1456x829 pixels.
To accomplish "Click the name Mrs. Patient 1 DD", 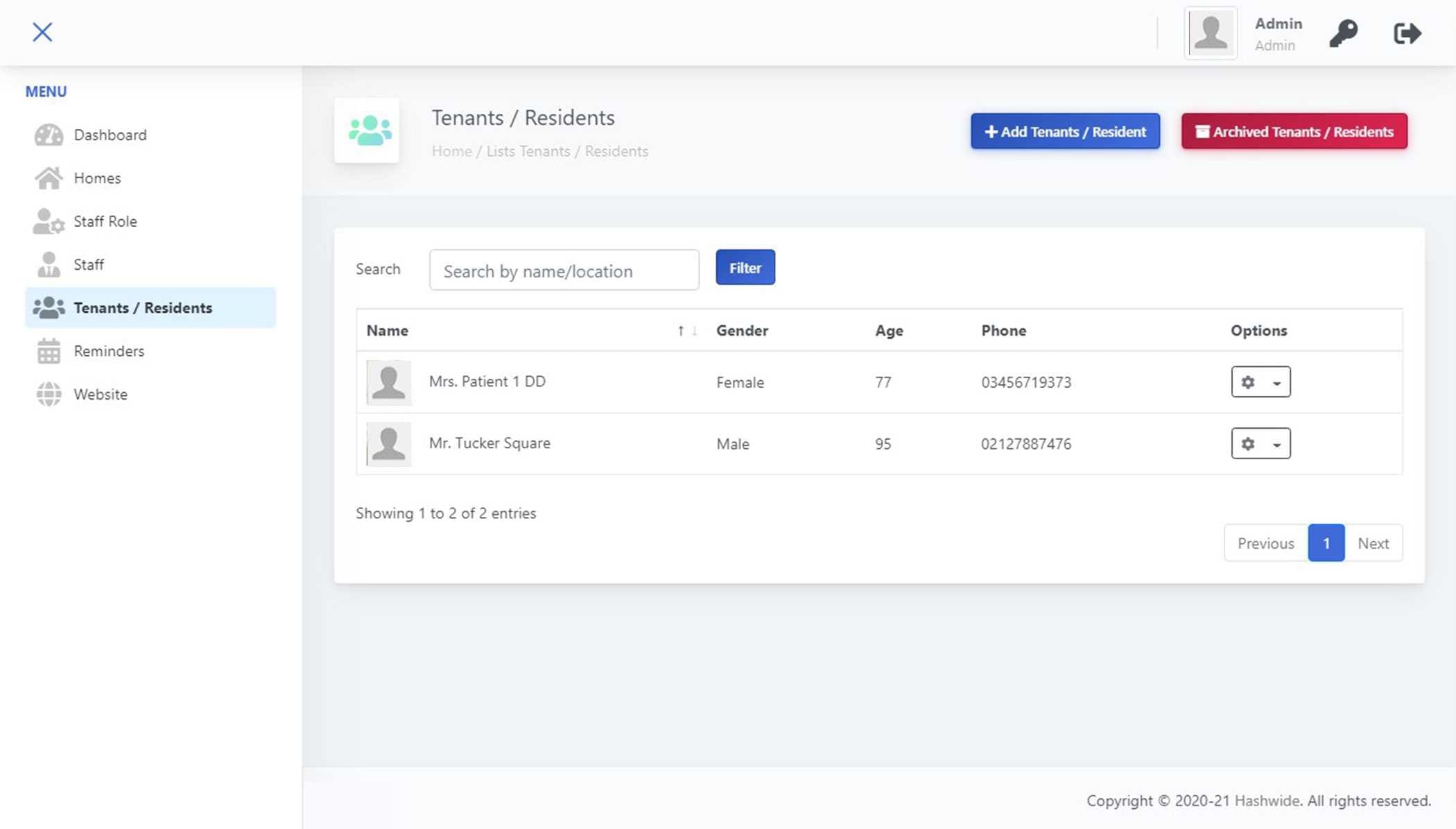I will (x=487, y=381).
